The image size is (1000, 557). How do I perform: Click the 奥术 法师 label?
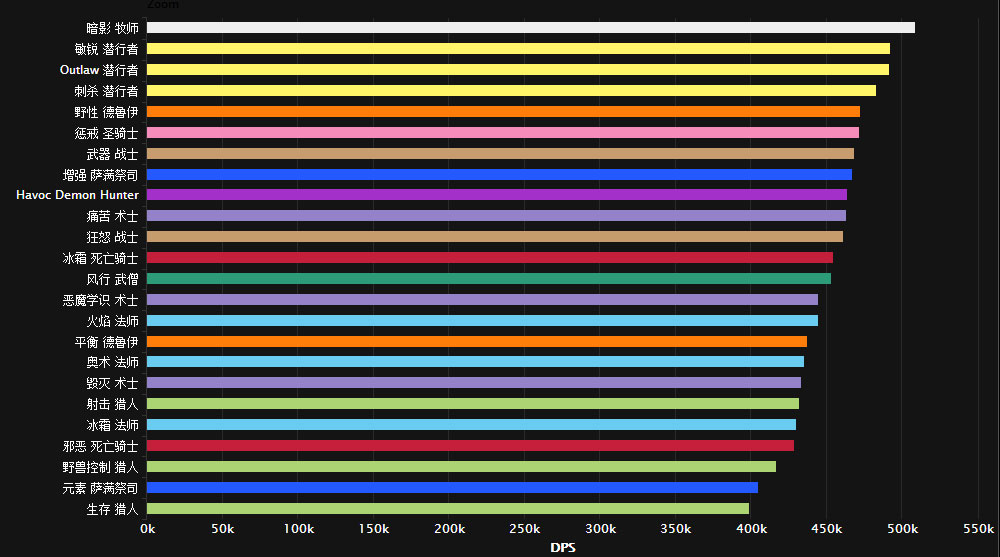point(112,362)
